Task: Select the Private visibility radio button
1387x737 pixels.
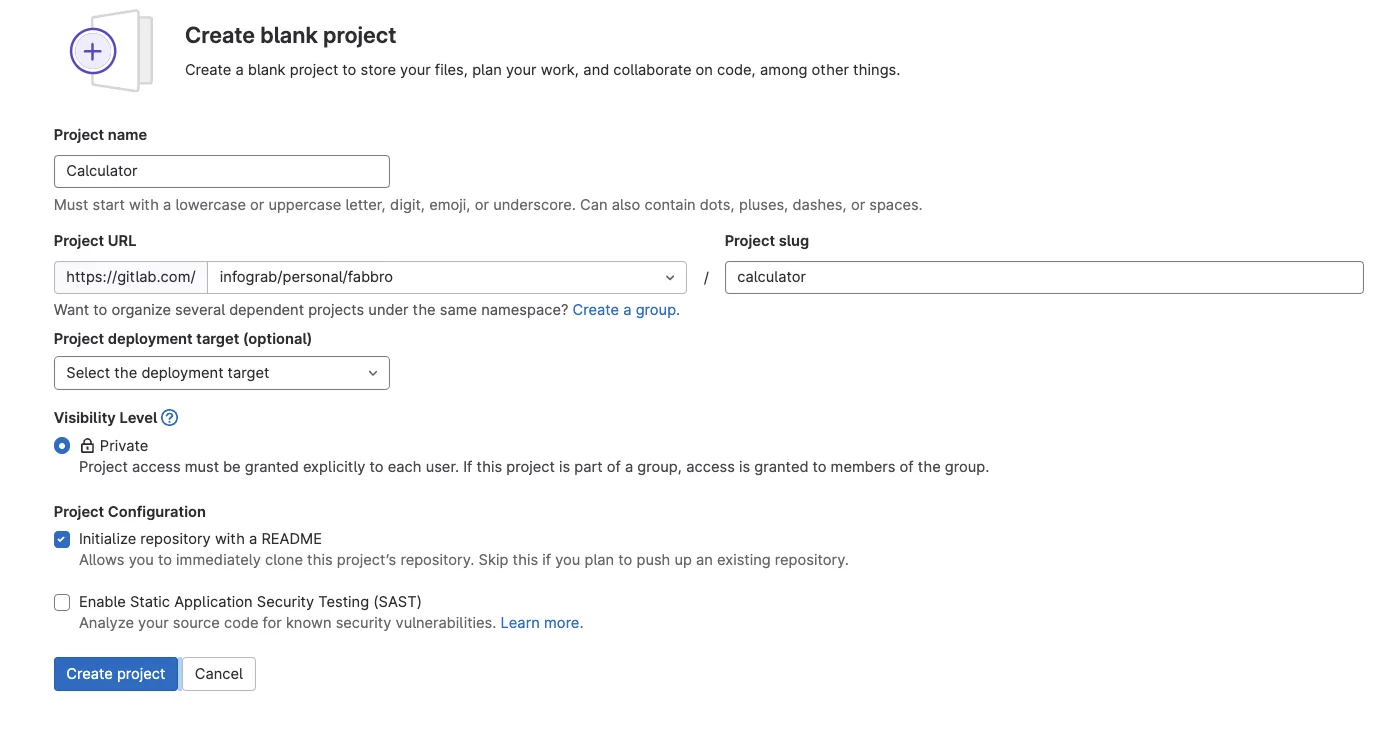Action: (62, 446)
